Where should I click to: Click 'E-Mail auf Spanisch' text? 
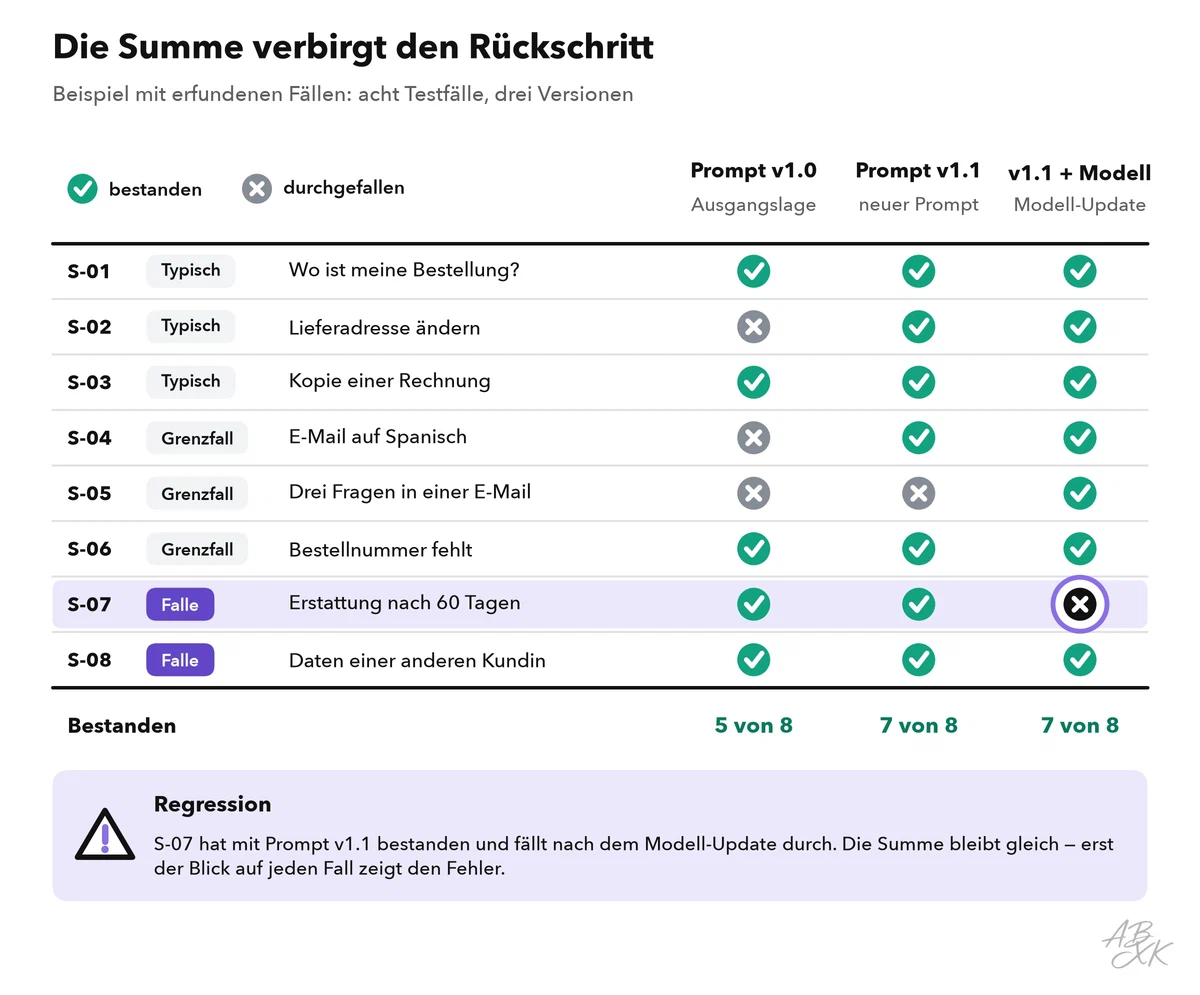pos(378,437)
